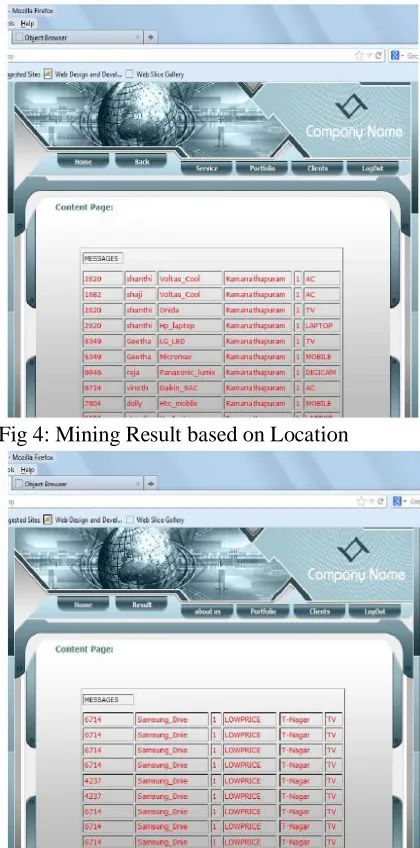Select cell 'Onida' in location results
420x848 pixels.
(x=190, y=310)
